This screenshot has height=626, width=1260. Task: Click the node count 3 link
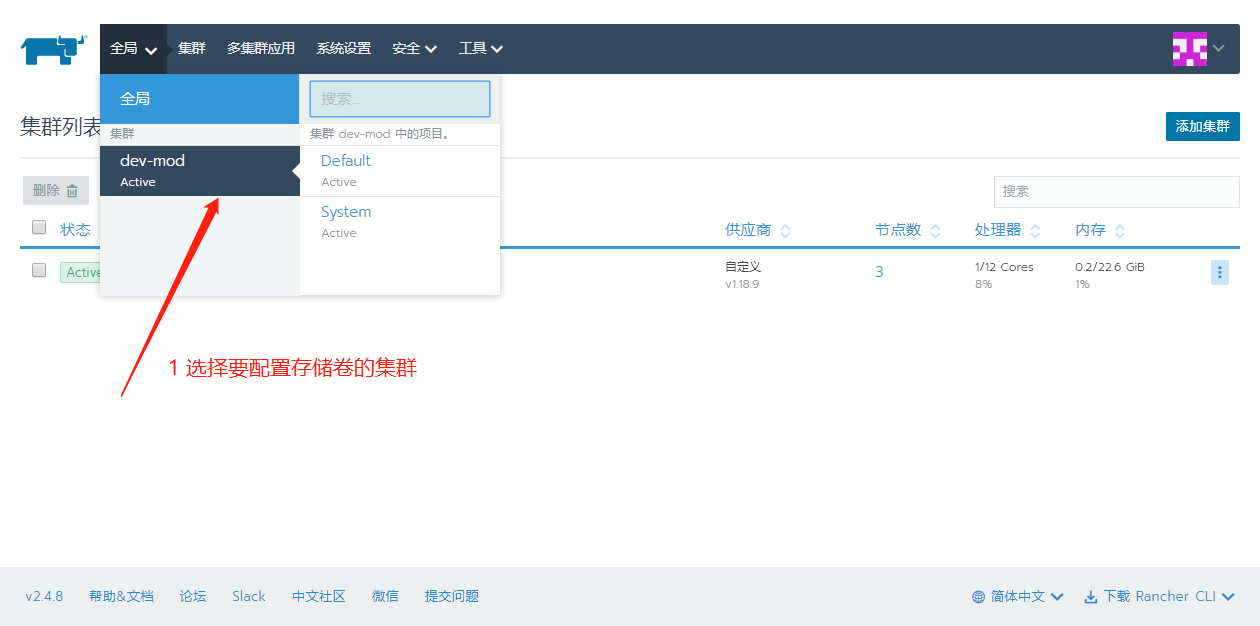click(x=879, y=270)
